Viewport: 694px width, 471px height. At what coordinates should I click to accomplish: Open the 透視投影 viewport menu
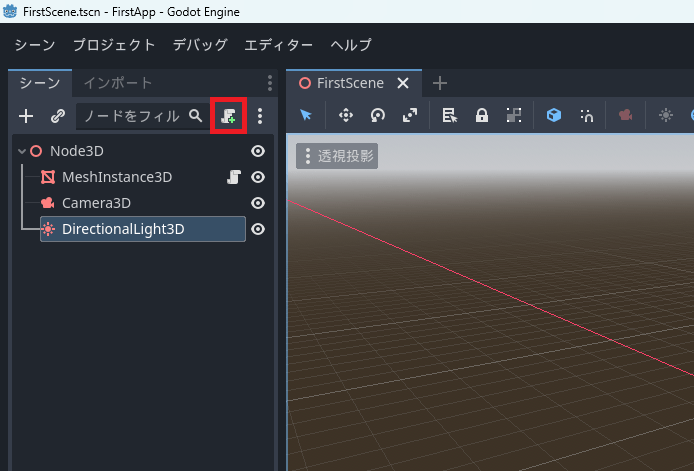click(x=337, y=156)
